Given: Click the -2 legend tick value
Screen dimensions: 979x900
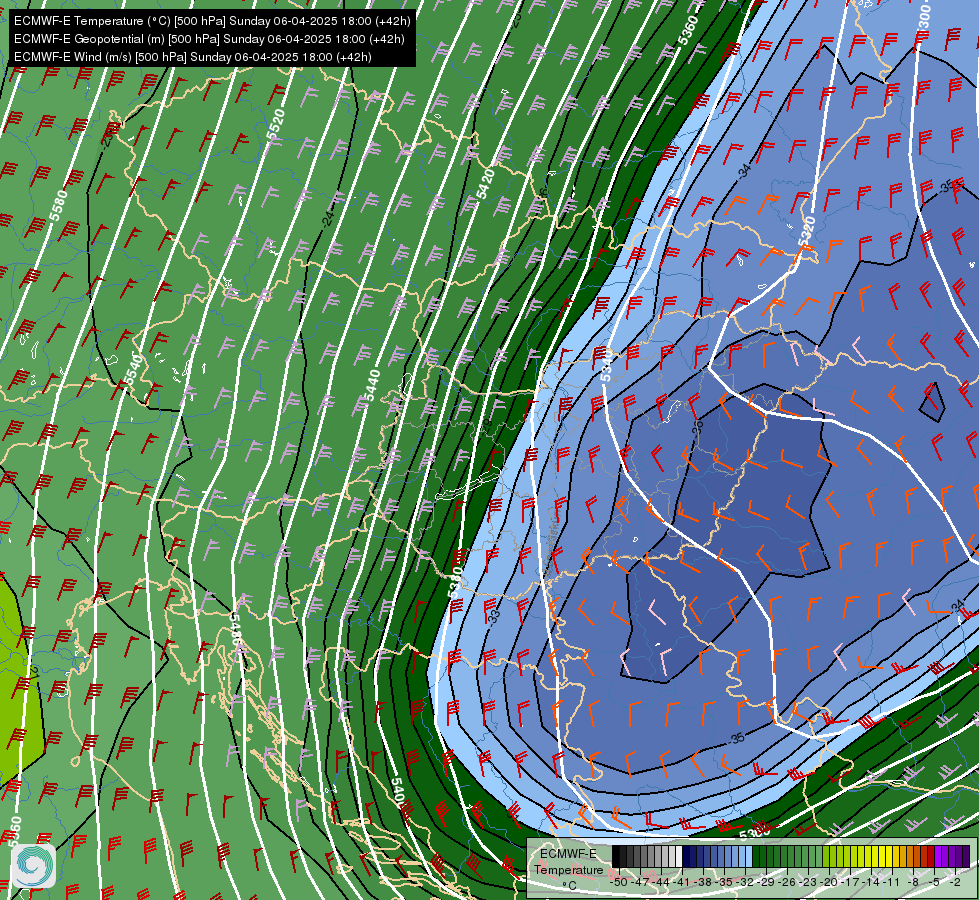Looking at the screenshot, I should pyautogui.click(x=955, y=883).
